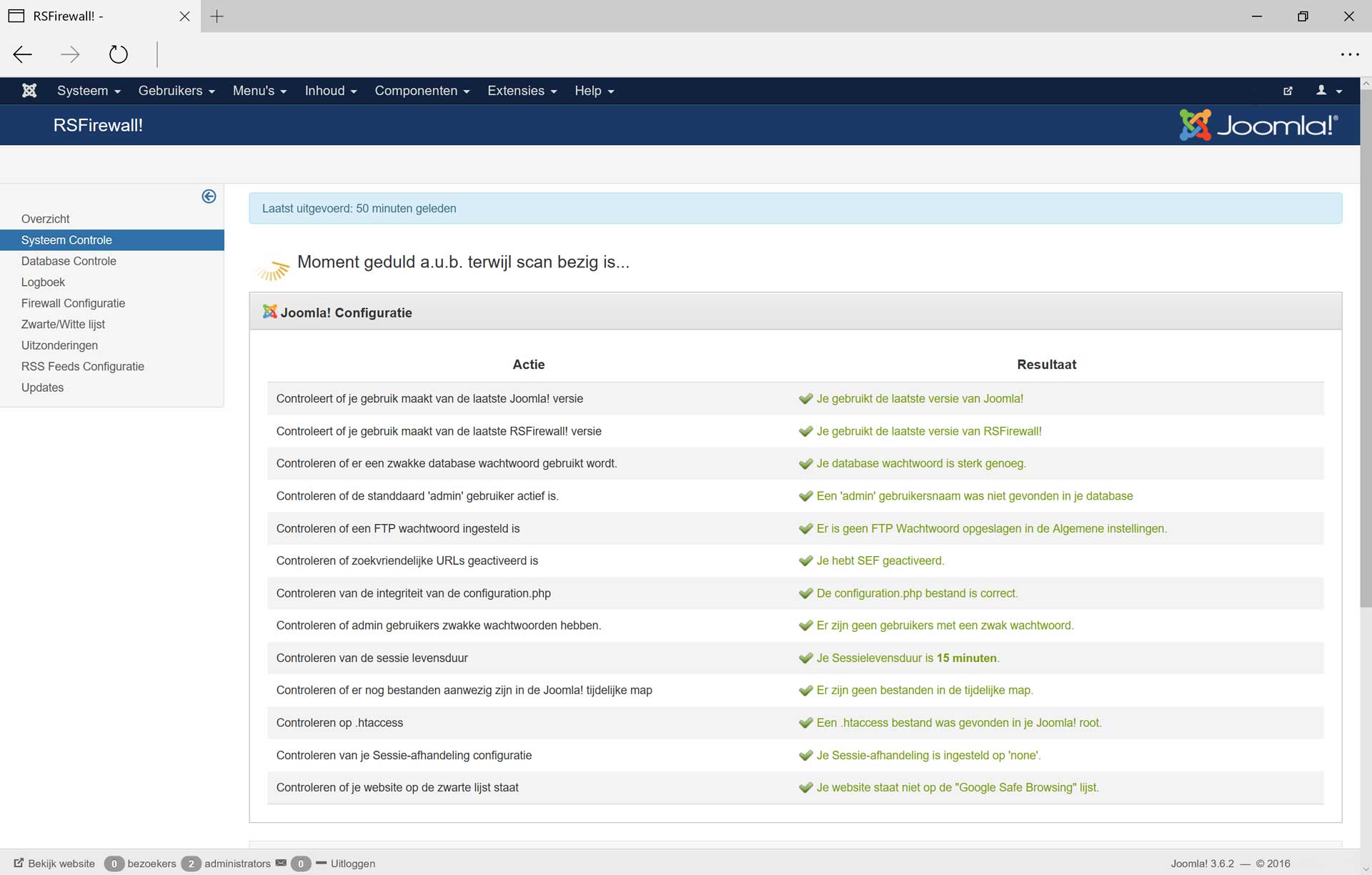The image size is (1372, 875).
Task: Click the Joomla! Configuratie panel header
Action: (x=795, y=312)
